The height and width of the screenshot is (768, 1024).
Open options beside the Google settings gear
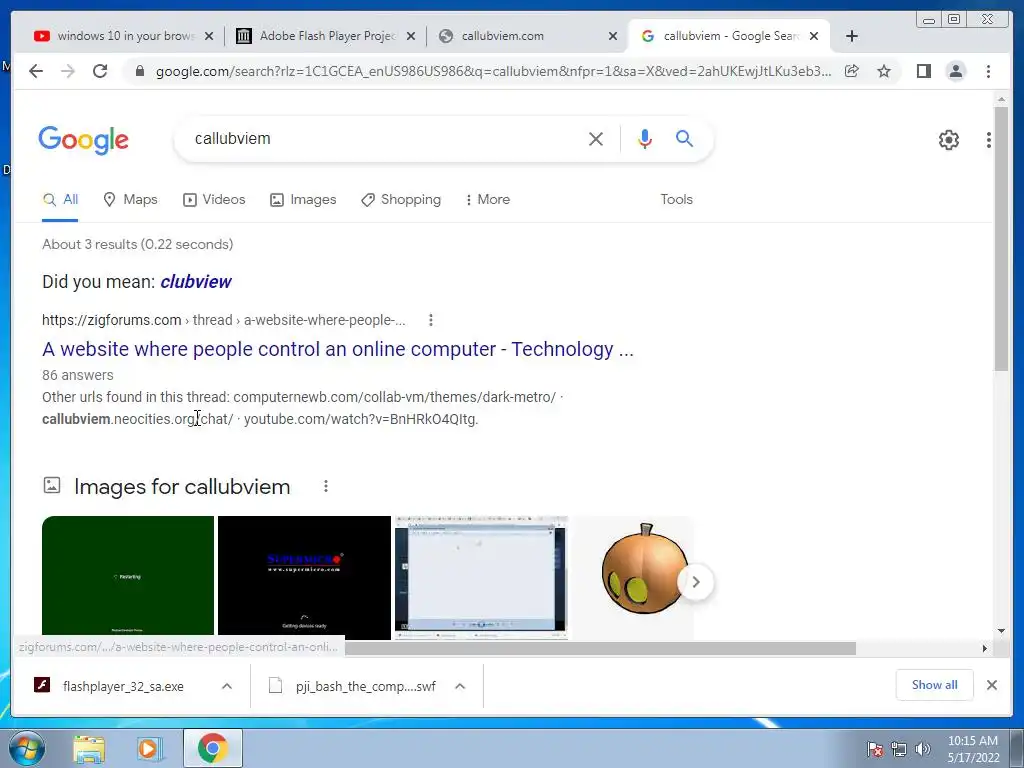(989, 140)
